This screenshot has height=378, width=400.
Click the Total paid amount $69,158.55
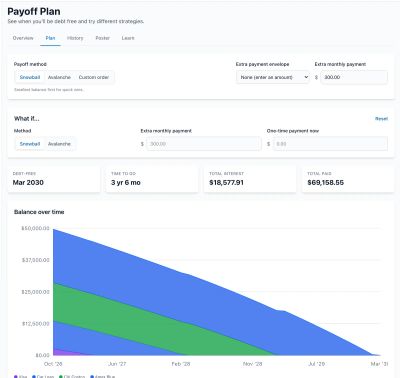pos(325,183)
